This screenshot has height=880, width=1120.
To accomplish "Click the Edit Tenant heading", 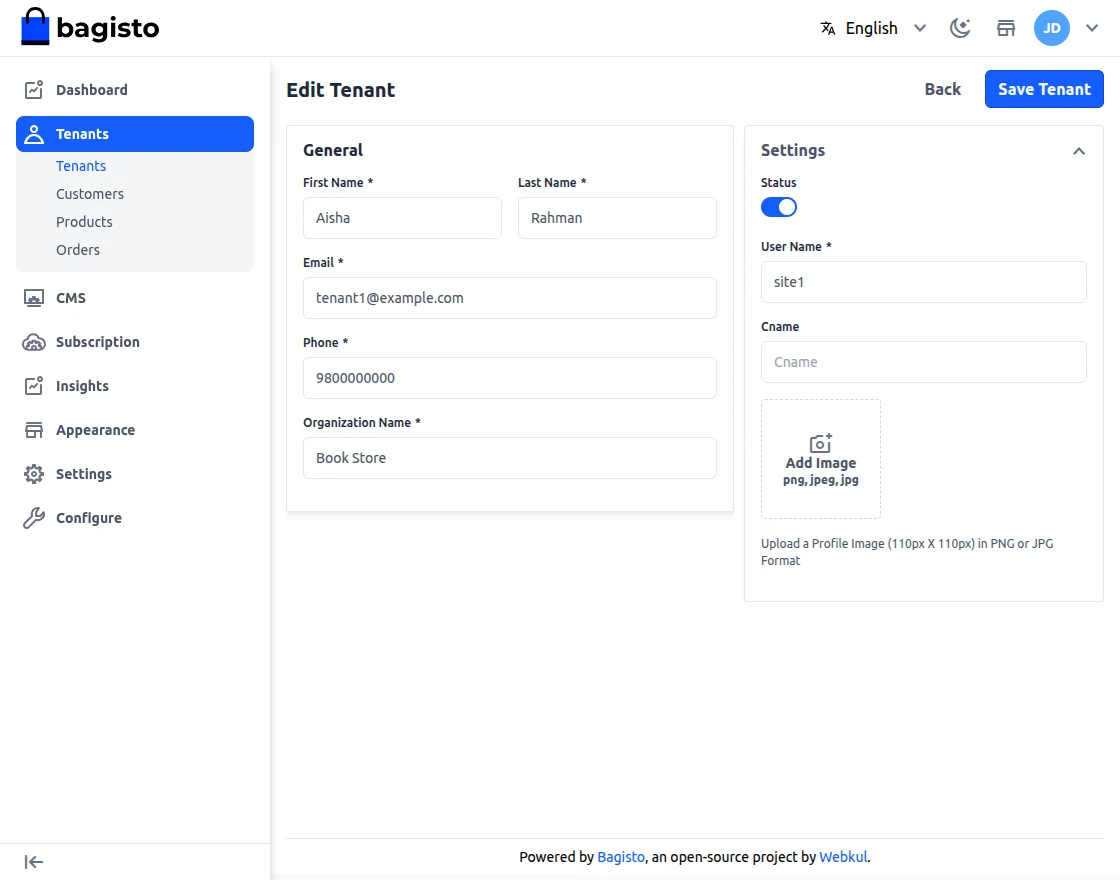I will tap(341, 90).
